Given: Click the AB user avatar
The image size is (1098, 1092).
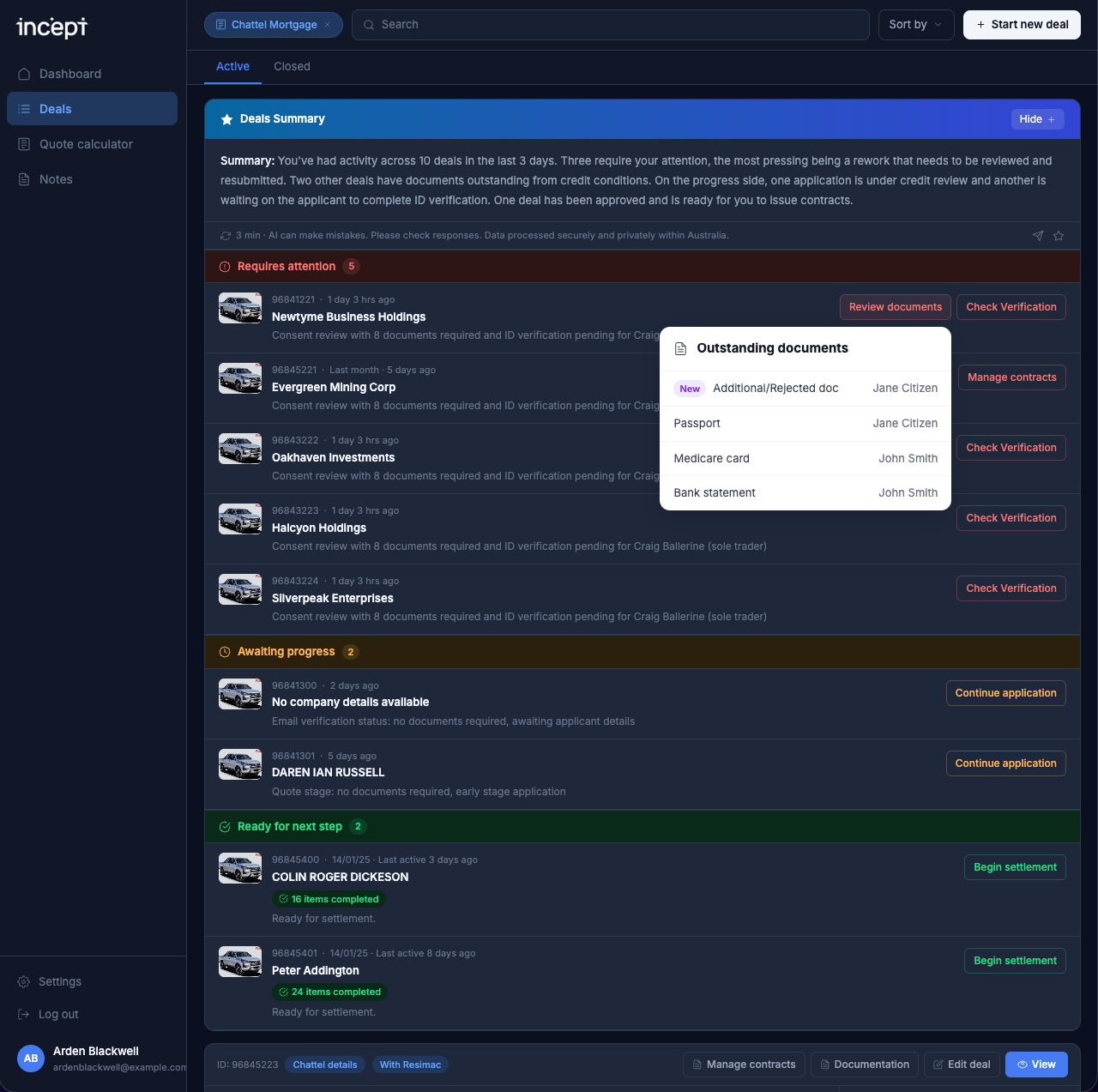Looking at the screenshot, I should pos(31,1059).
